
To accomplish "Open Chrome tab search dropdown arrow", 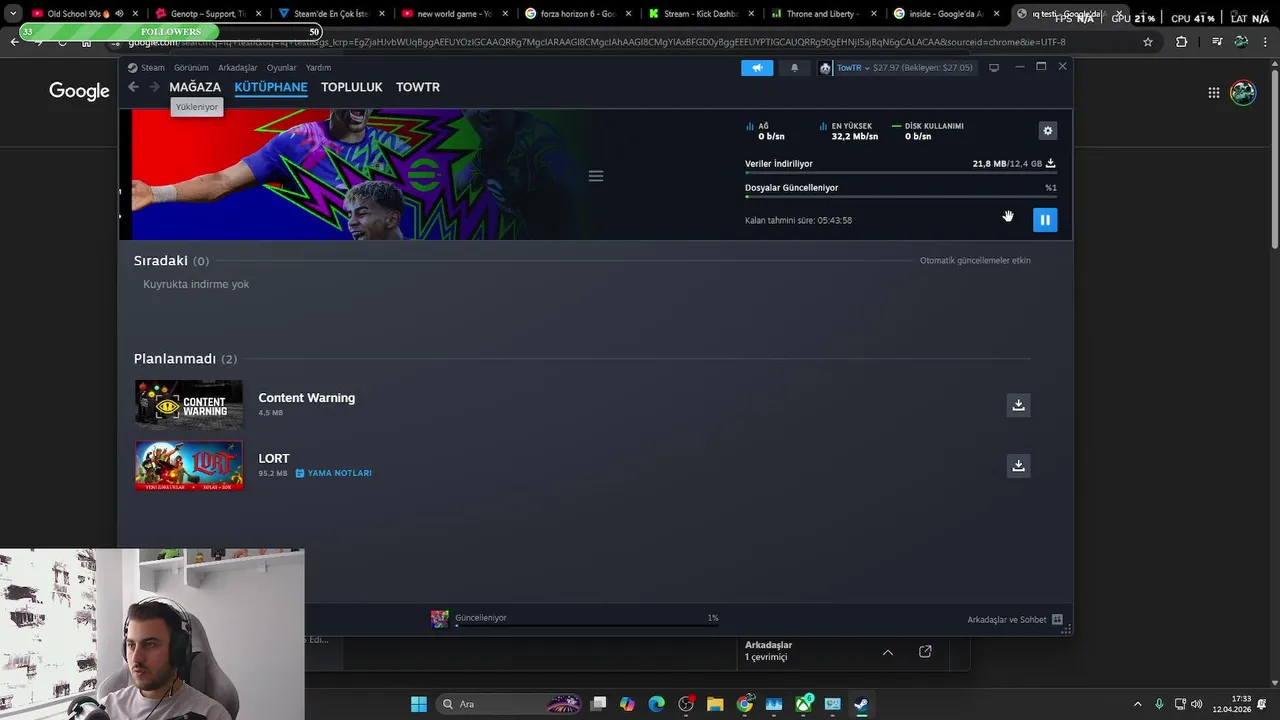I will 12,14.
